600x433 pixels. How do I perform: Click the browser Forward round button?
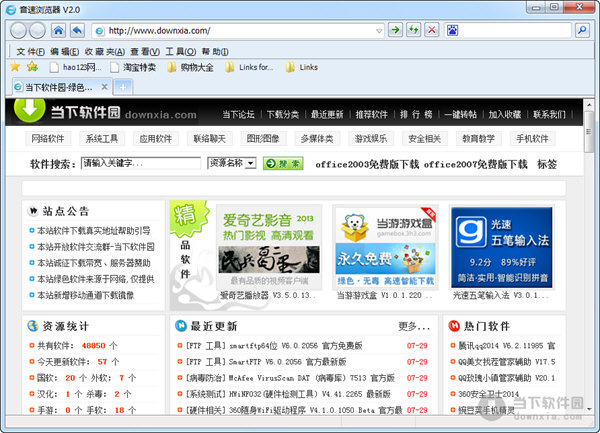pos(38,30)
